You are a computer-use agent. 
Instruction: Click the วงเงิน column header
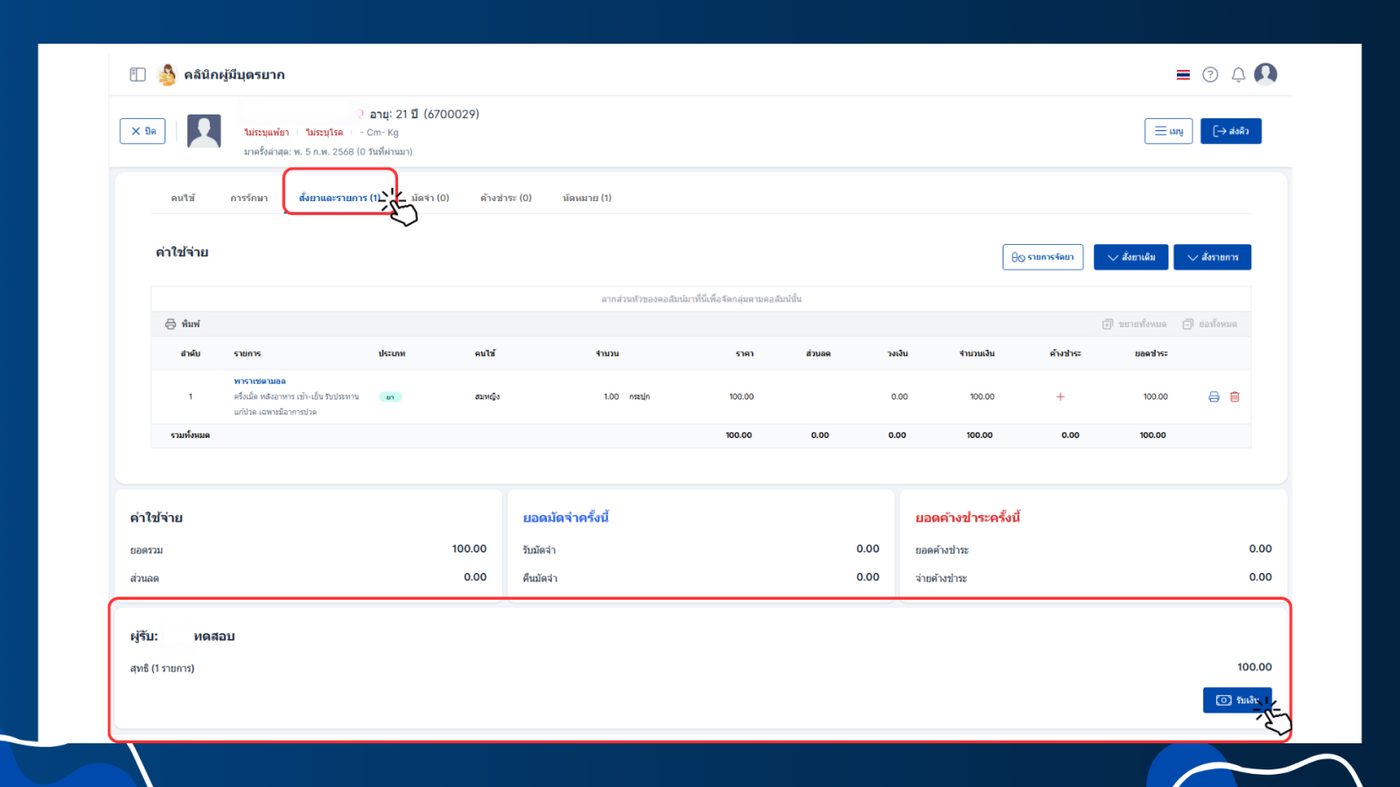coord(897,354)
